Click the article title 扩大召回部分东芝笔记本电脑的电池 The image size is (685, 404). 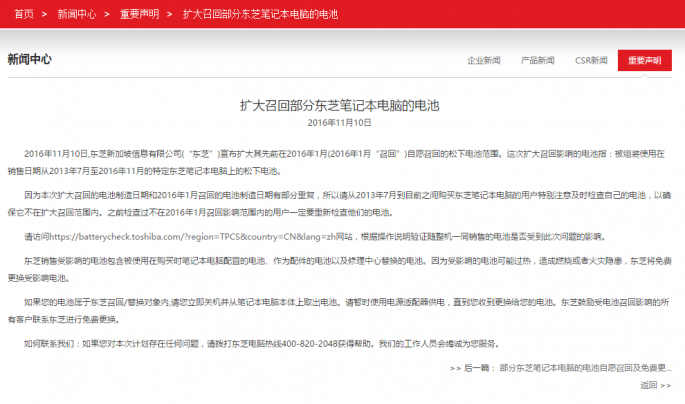tap(339, 105)
